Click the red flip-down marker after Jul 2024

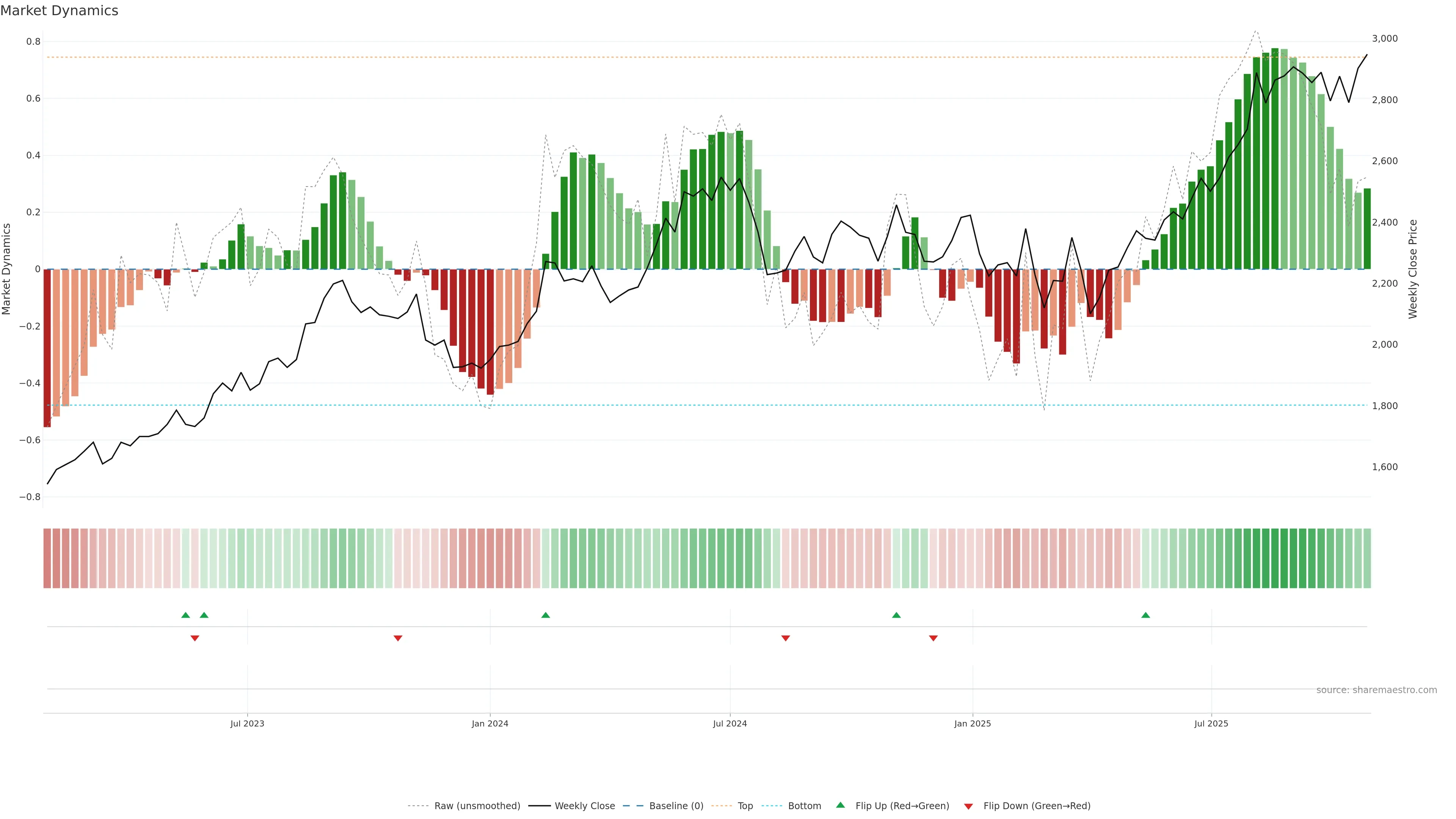785,638
